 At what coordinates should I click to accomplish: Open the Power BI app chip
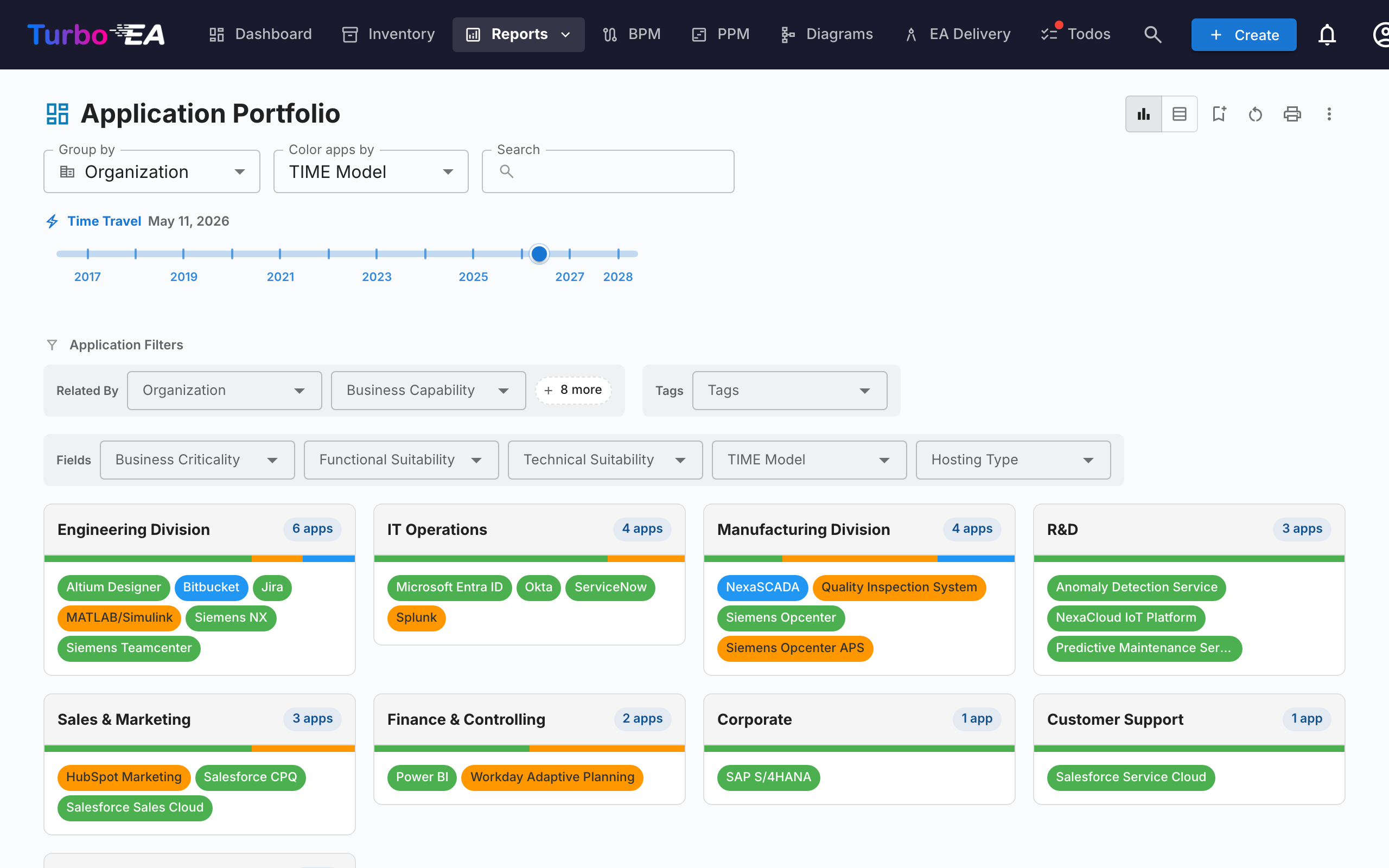pyautogui.click(x=422, y=777)
